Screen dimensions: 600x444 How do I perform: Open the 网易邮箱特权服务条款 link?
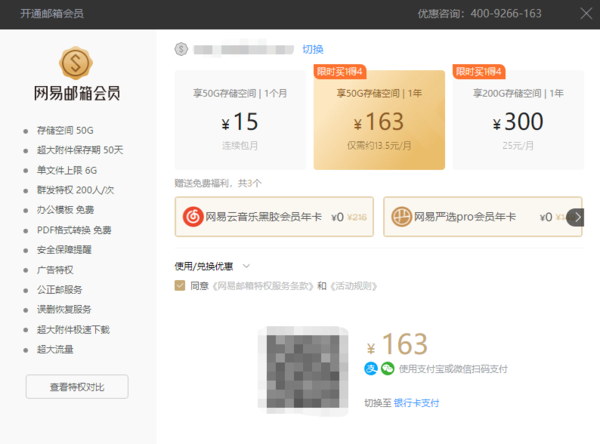263,286
